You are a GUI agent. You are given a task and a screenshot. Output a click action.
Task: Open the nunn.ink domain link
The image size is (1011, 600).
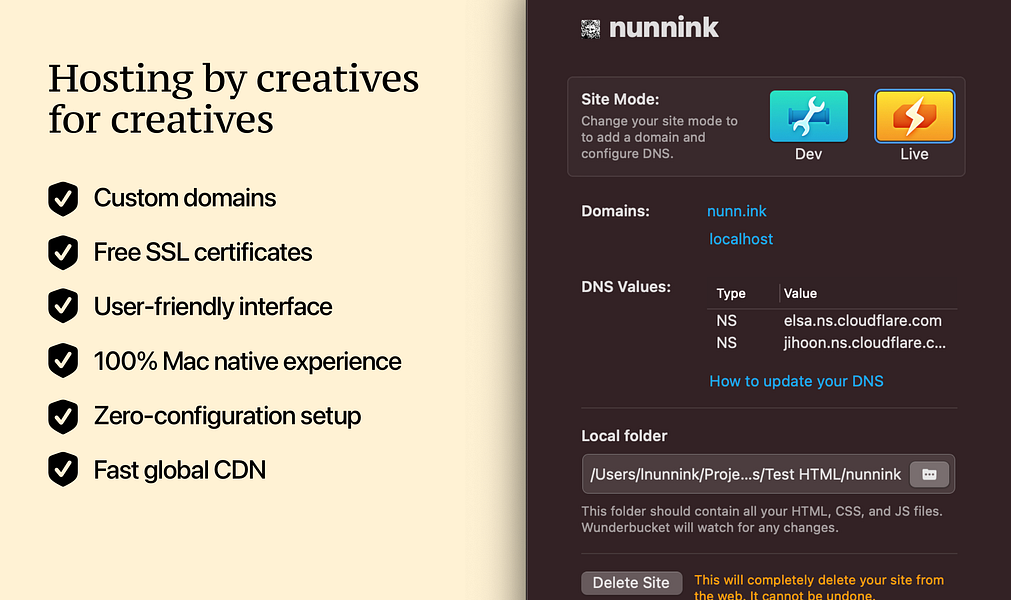click(736, 211)
